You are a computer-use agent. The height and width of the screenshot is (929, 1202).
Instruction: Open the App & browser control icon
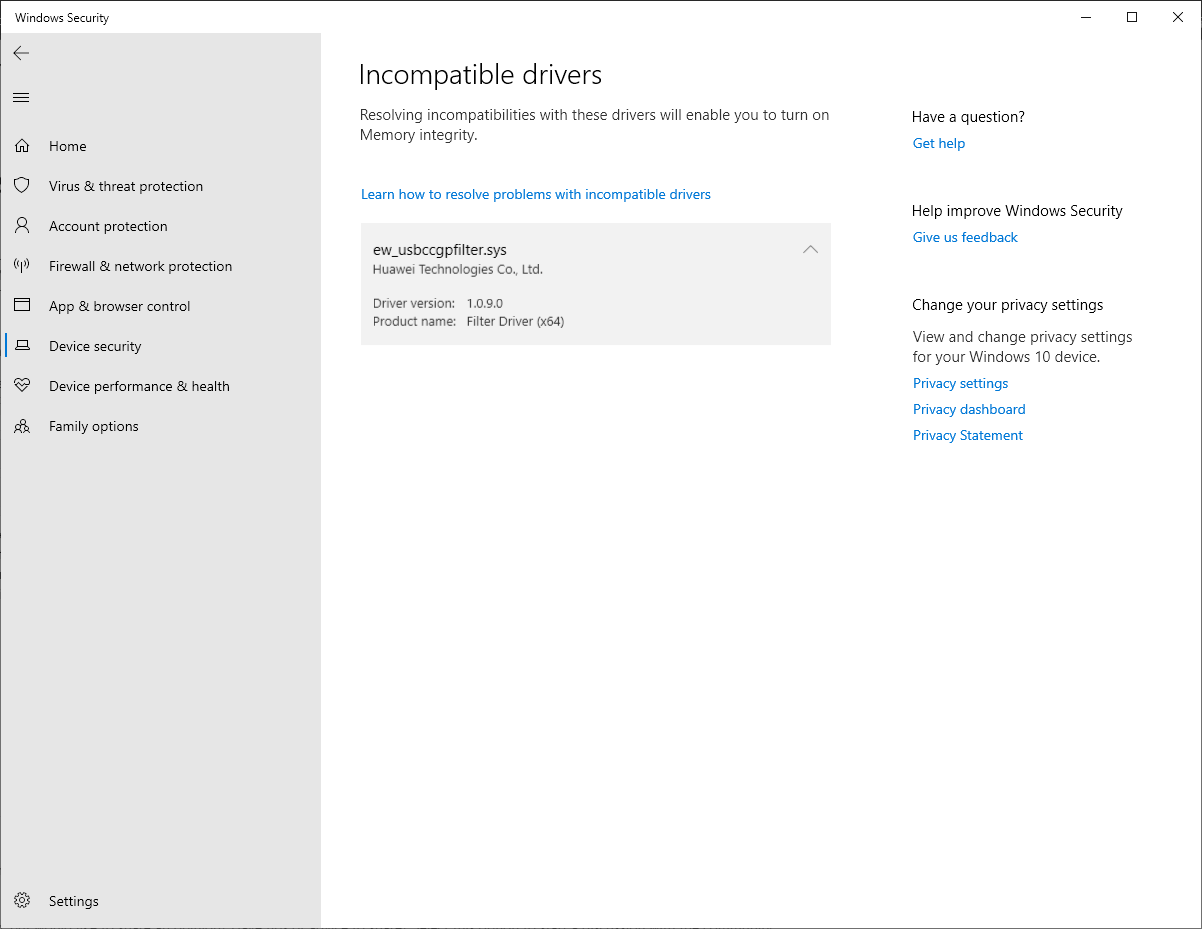click(x=22, y=306)
